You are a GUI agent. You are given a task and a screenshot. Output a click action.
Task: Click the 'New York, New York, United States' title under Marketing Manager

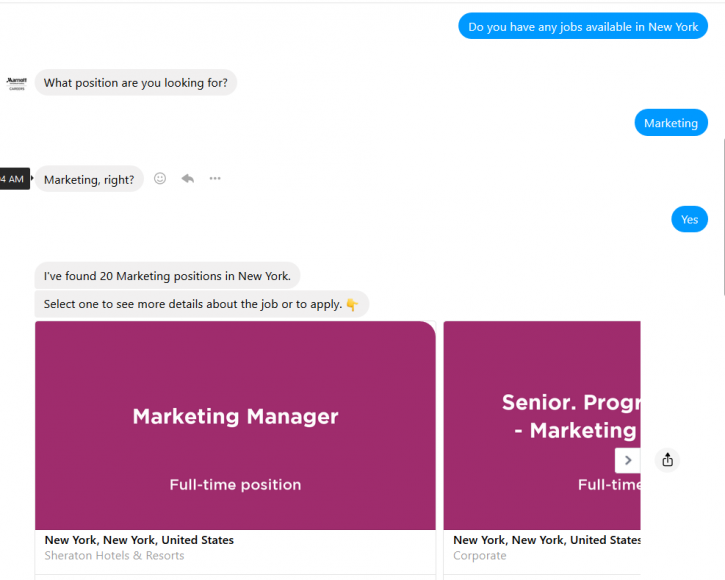pyautogui.click(x=139, y=540)
